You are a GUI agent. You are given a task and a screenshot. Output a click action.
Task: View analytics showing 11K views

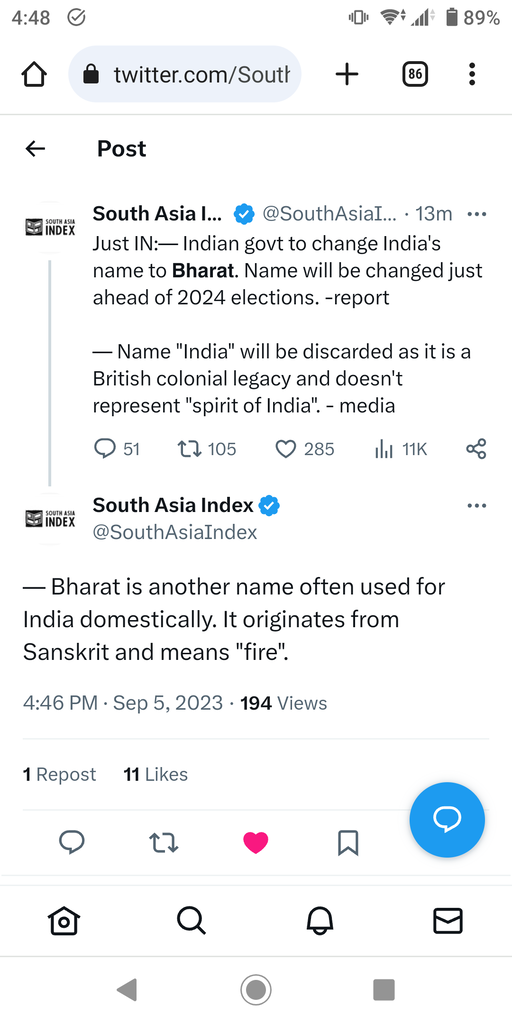point(400,449)
